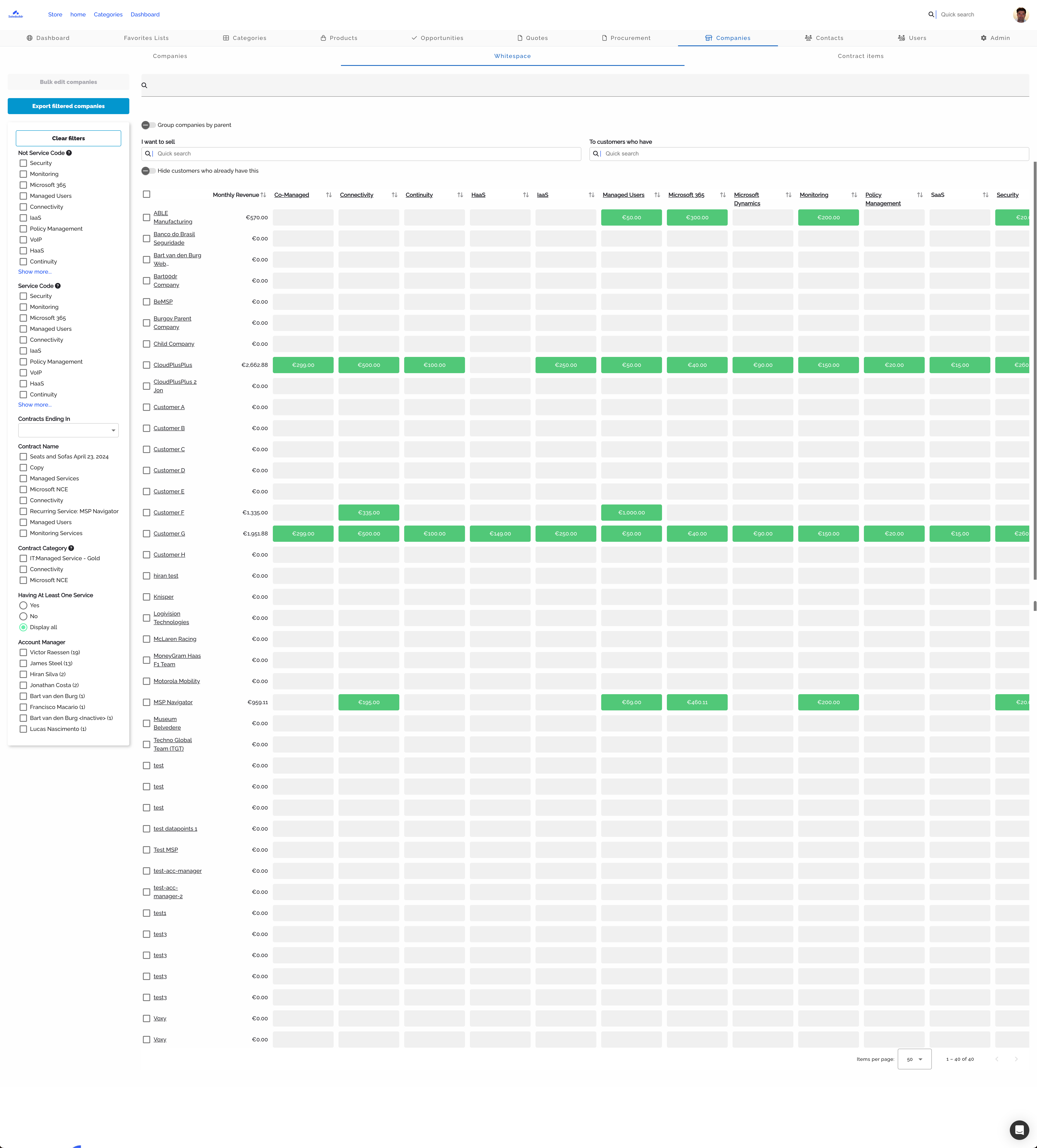Click the Companies store icon

[x=709, y=38]
